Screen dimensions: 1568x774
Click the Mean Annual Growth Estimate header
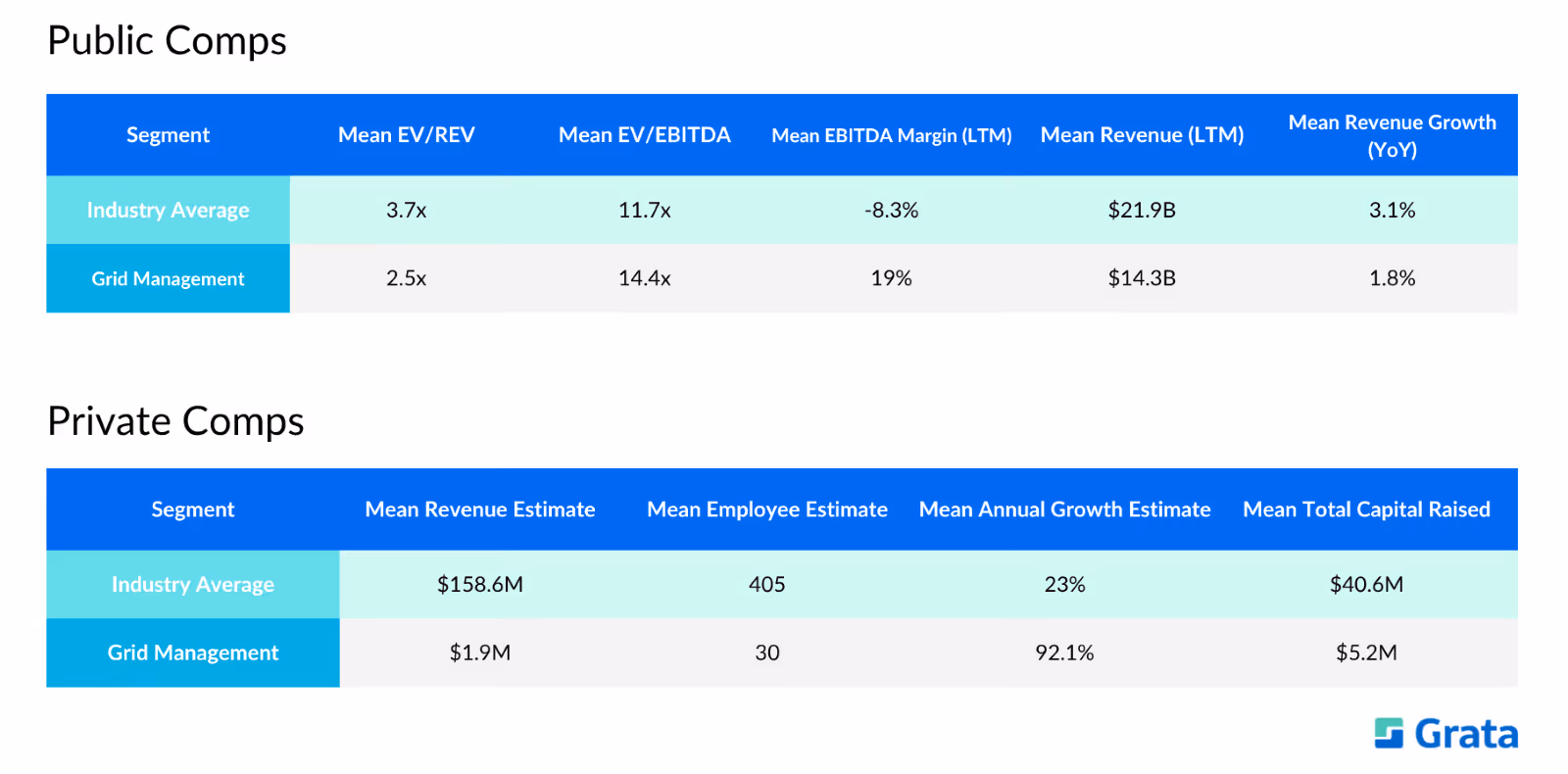1065,509
